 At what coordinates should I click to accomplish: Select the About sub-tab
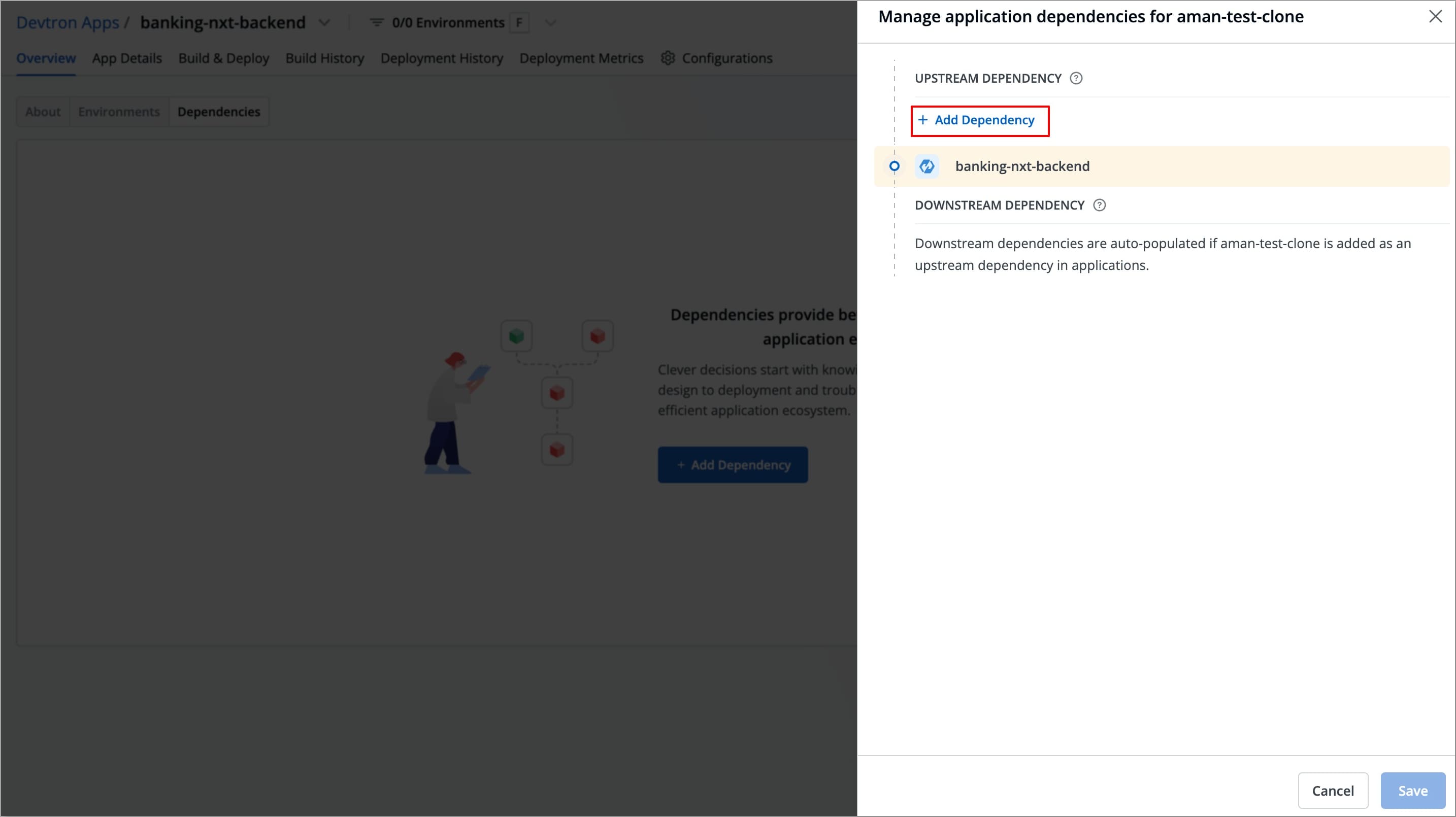[x=43, y=112]
